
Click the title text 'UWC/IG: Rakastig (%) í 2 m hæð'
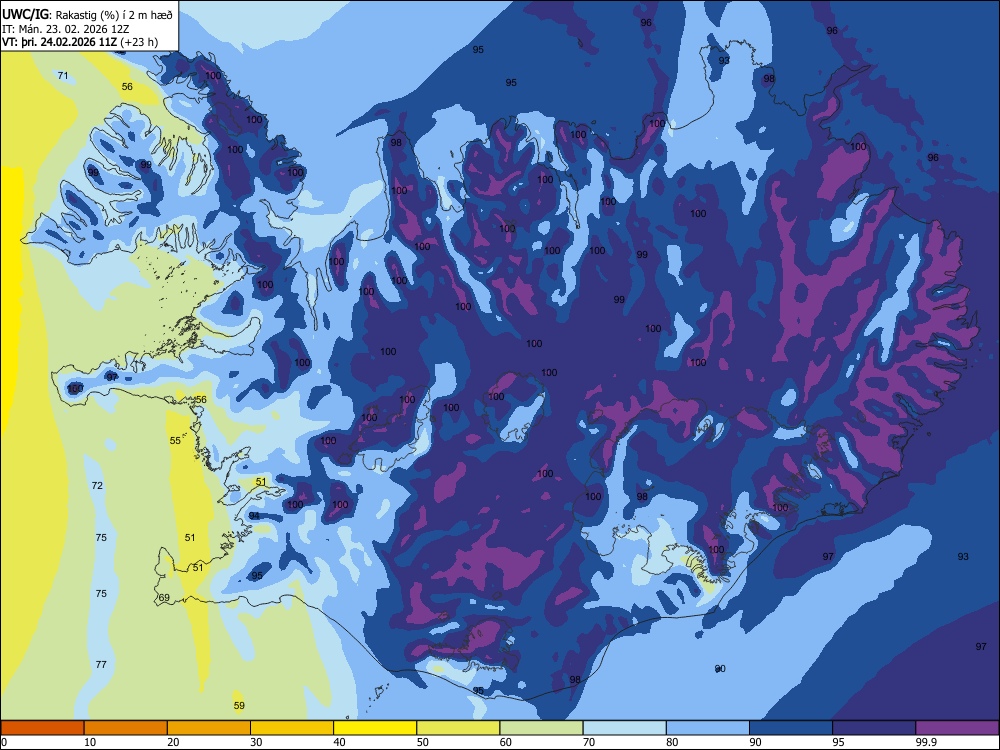click(87, 15)
